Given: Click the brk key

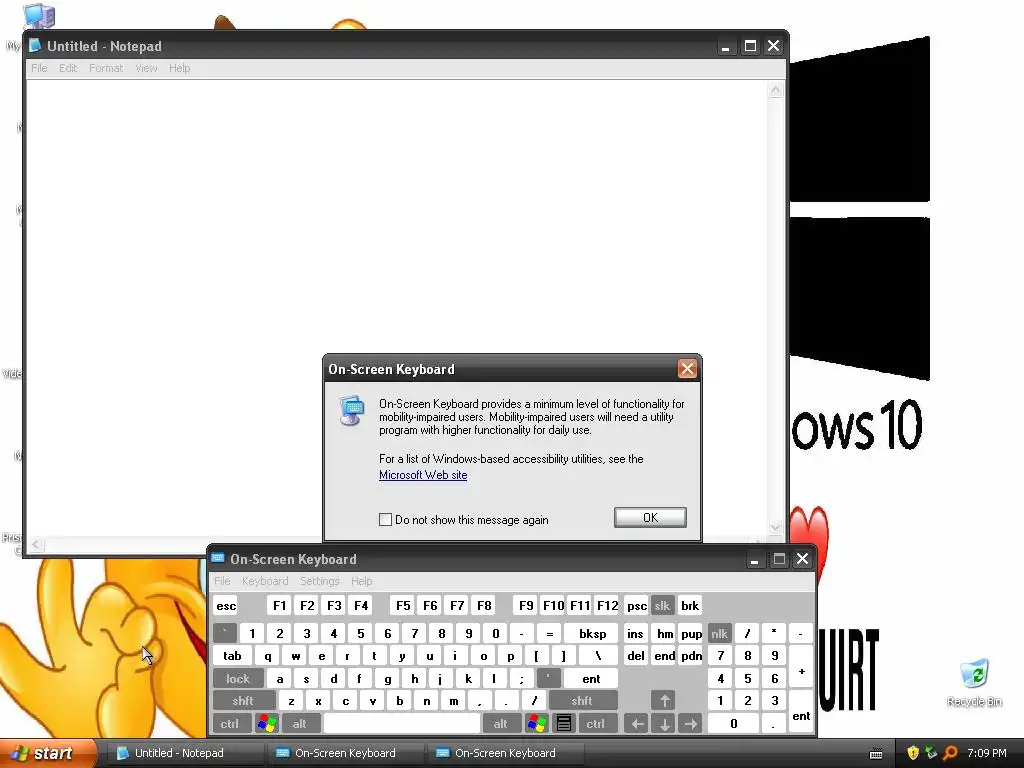Looking at the screenshot, I should point(690,605).
